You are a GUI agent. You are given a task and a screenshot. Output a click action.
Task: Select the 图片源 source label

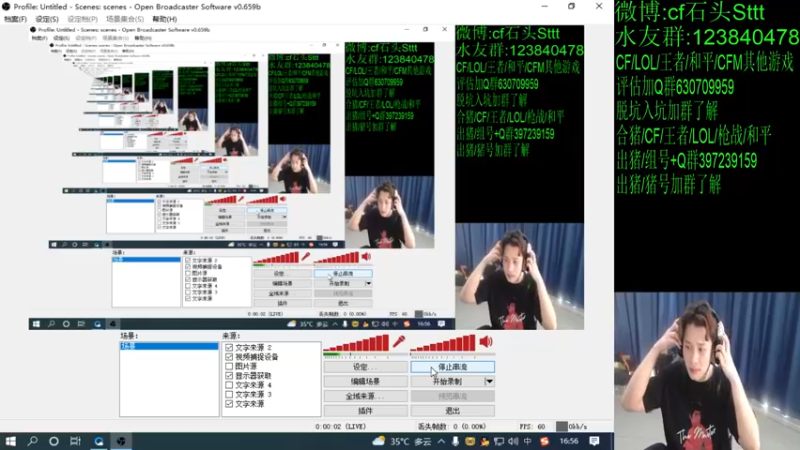(246, 366)
